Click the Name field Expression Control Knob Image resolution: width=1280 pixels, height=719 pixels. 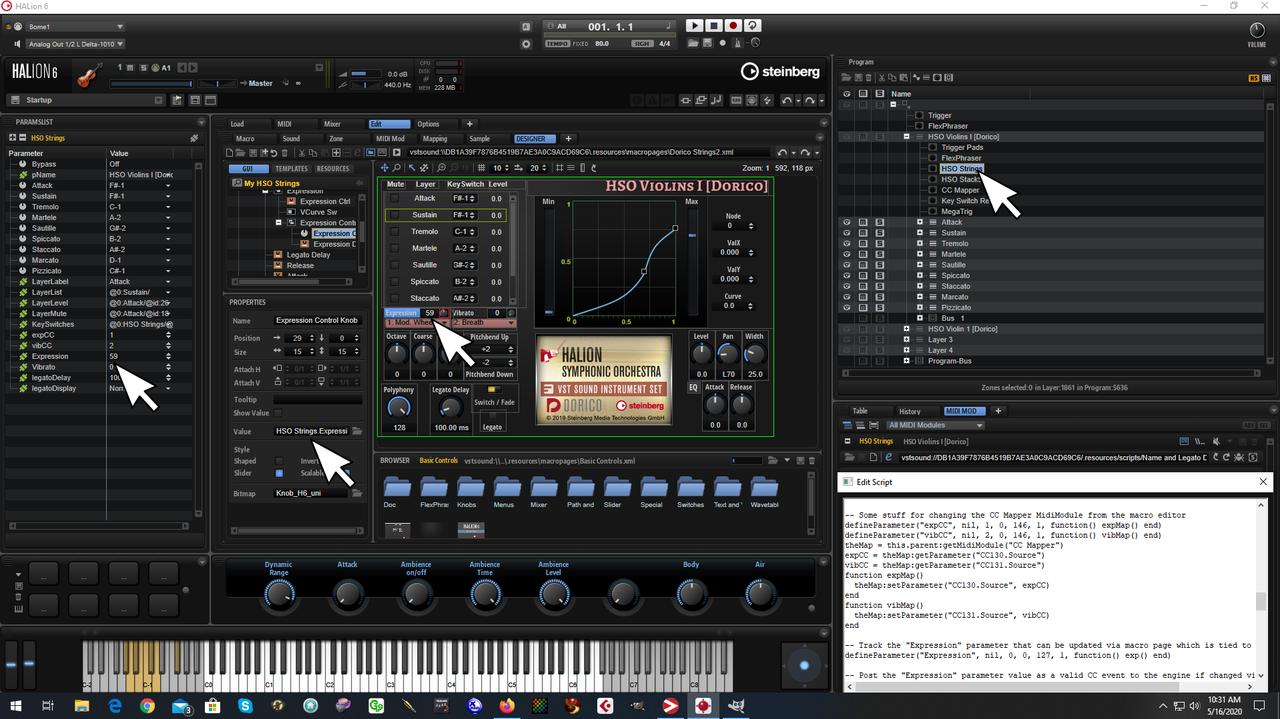[x=319, y=321]
